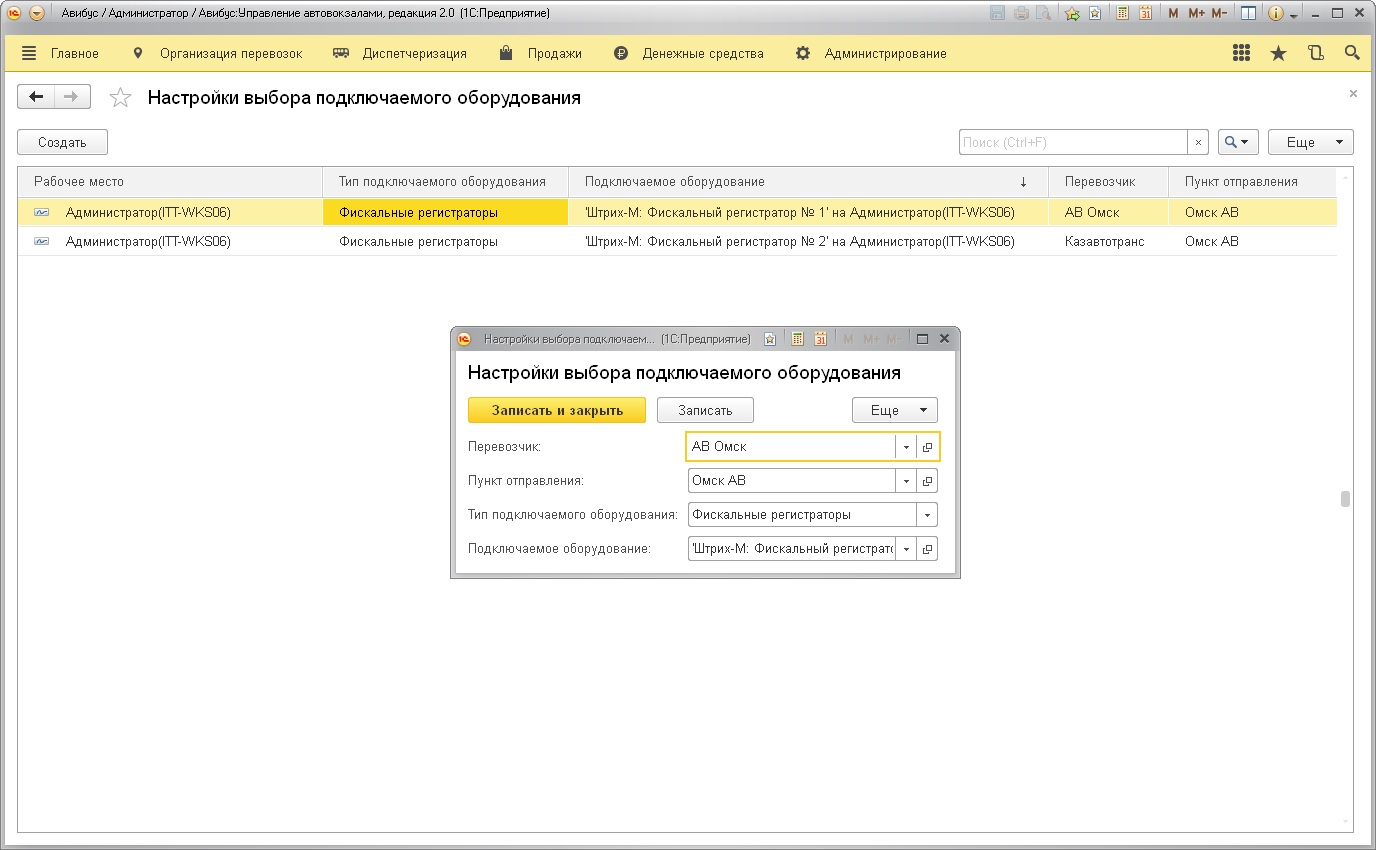Click in the Поиск (Ctrl+F) search field
Image resolution: width=1376 pixels, height=850 pixels.
point(1072,143)
